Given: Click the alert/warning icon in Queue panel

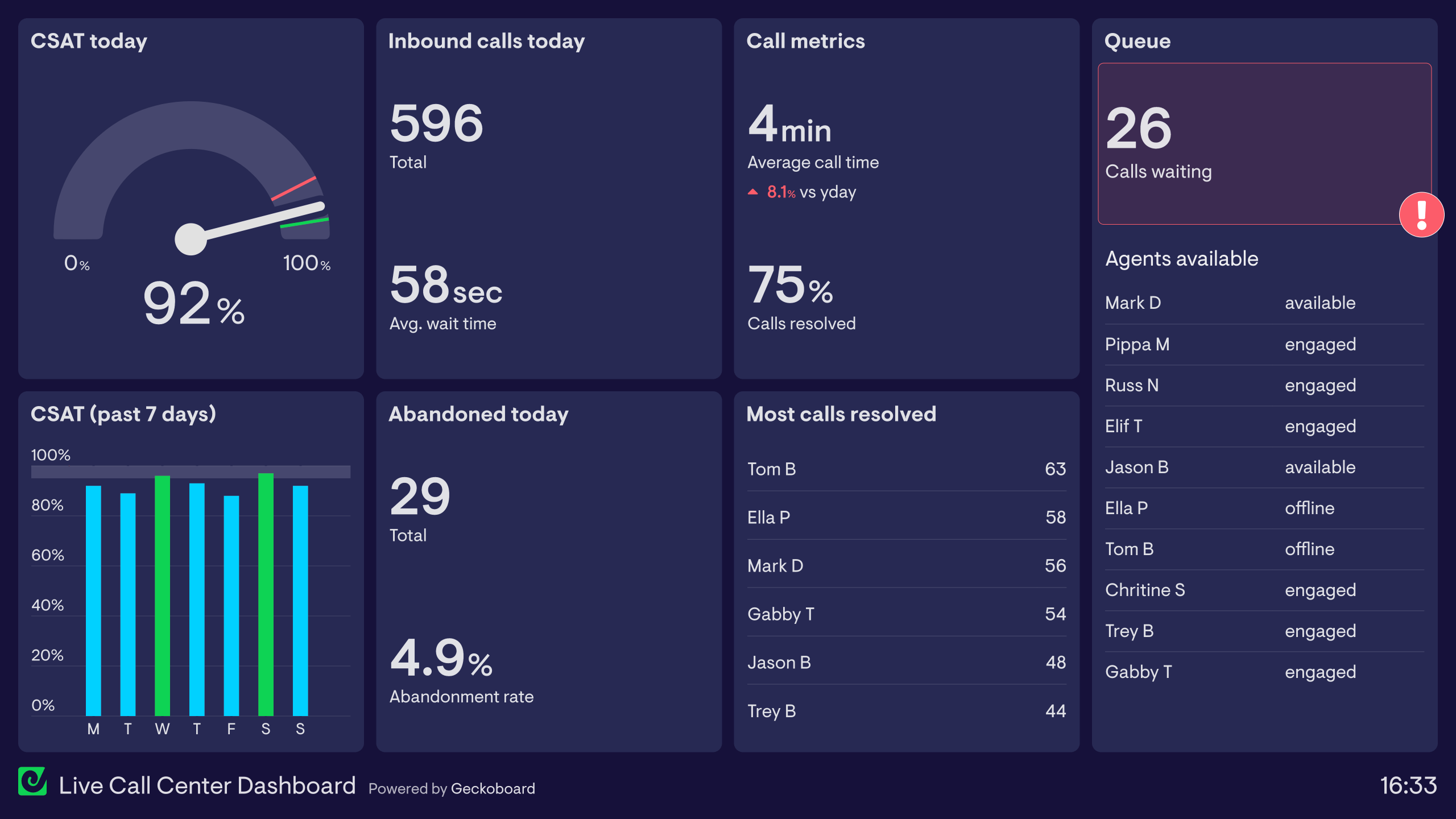Looking at the screenshot, I should point(1421,213).
